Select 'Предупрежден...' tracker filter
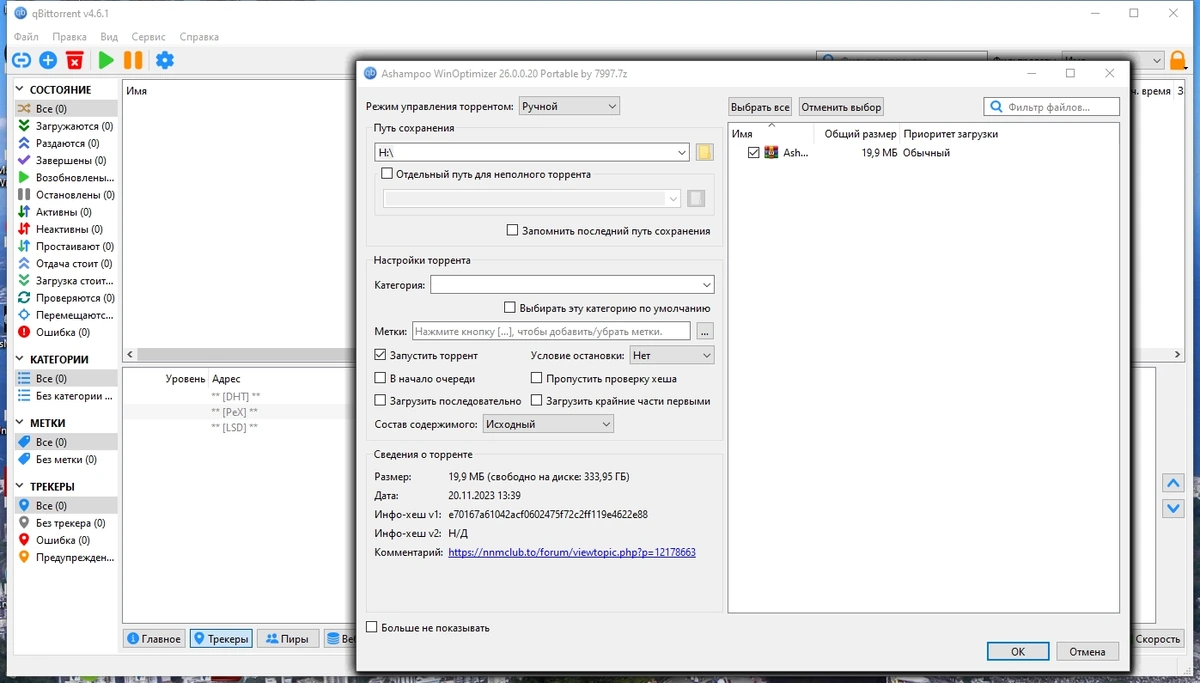The width and height of the screenshot is (1200, 683). pyautogui.click(x=66, y=557)
